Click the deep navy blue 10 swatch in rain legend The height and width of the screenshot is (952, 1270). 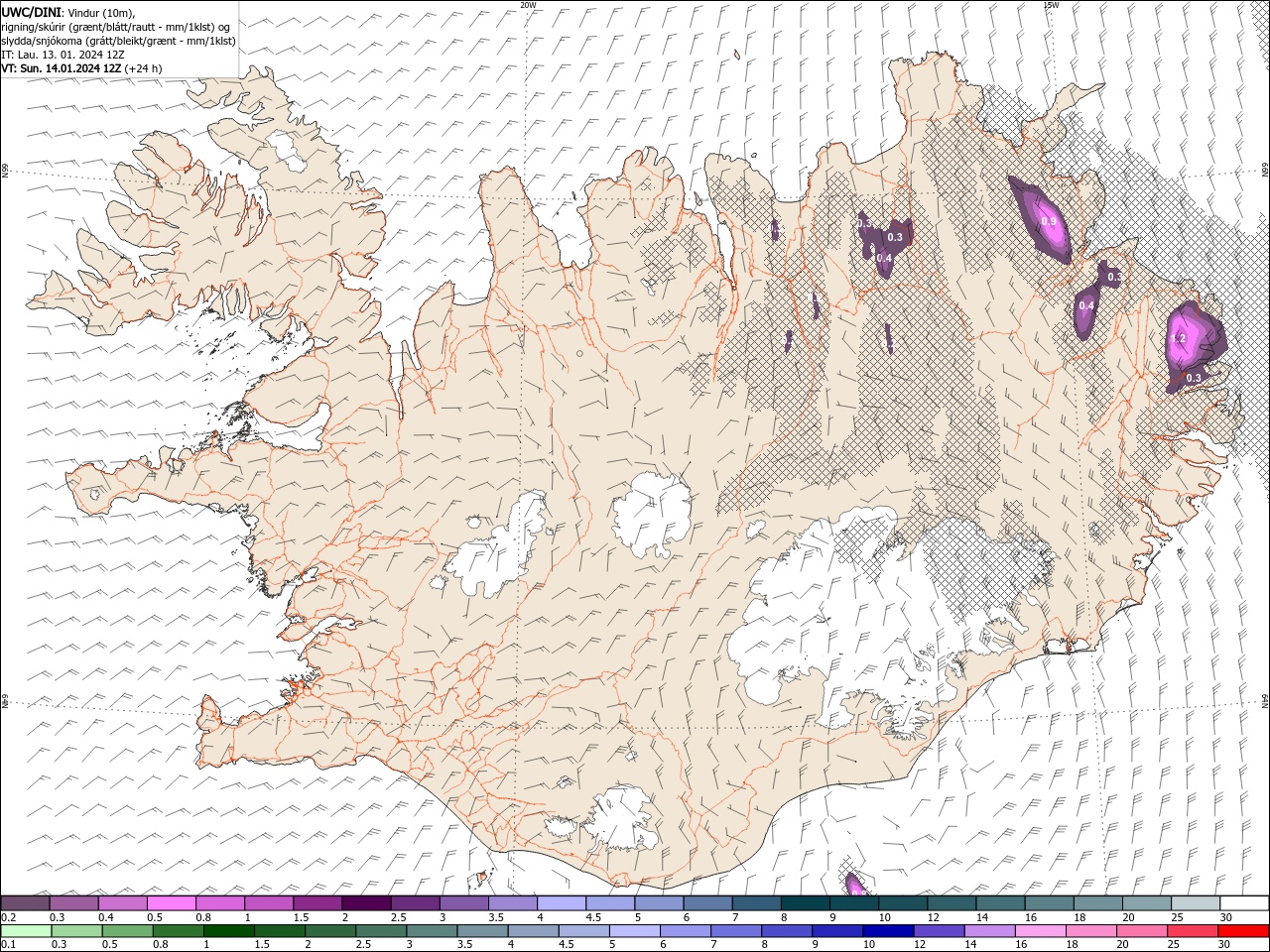click(x=887, y=931)
